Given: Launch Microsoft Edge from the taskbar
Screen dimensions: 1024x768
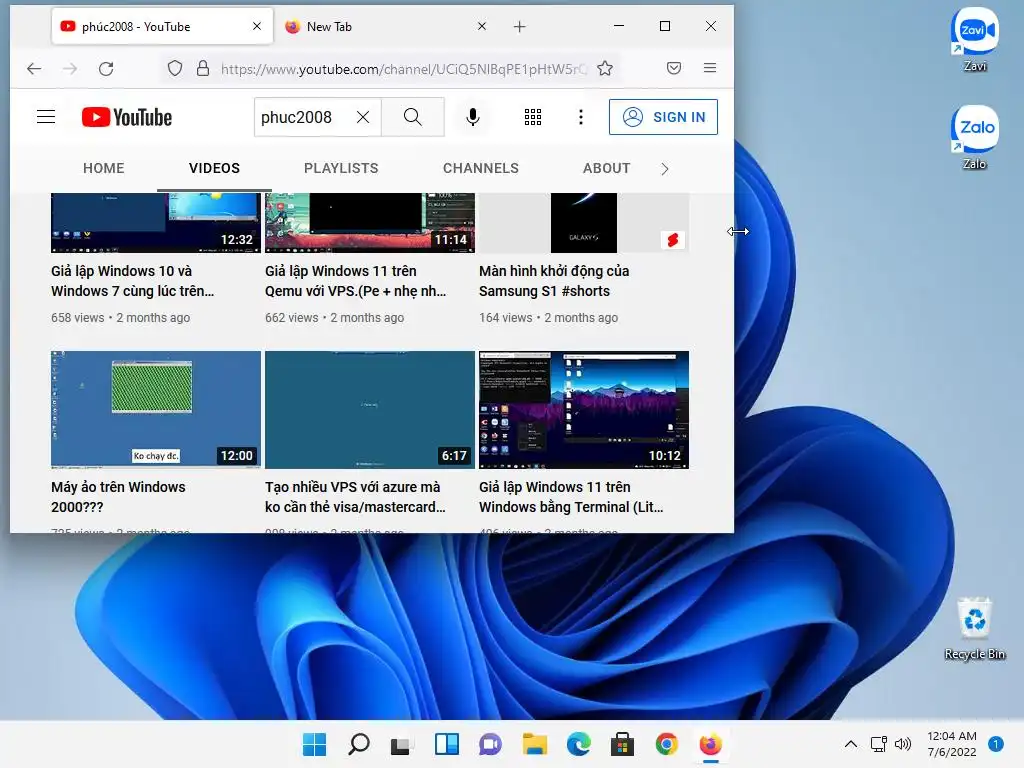Looking at the screenshot, I should click(x=579, y=744).
